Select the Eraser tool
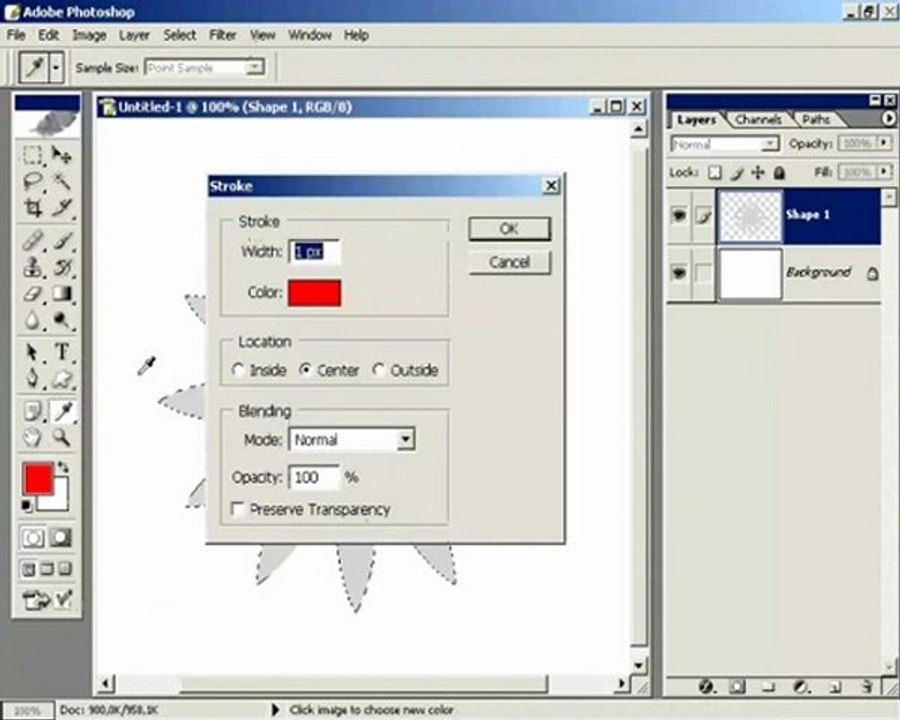Image resolution: width=900 pixels, height=720 pixels. coord(32,293)
